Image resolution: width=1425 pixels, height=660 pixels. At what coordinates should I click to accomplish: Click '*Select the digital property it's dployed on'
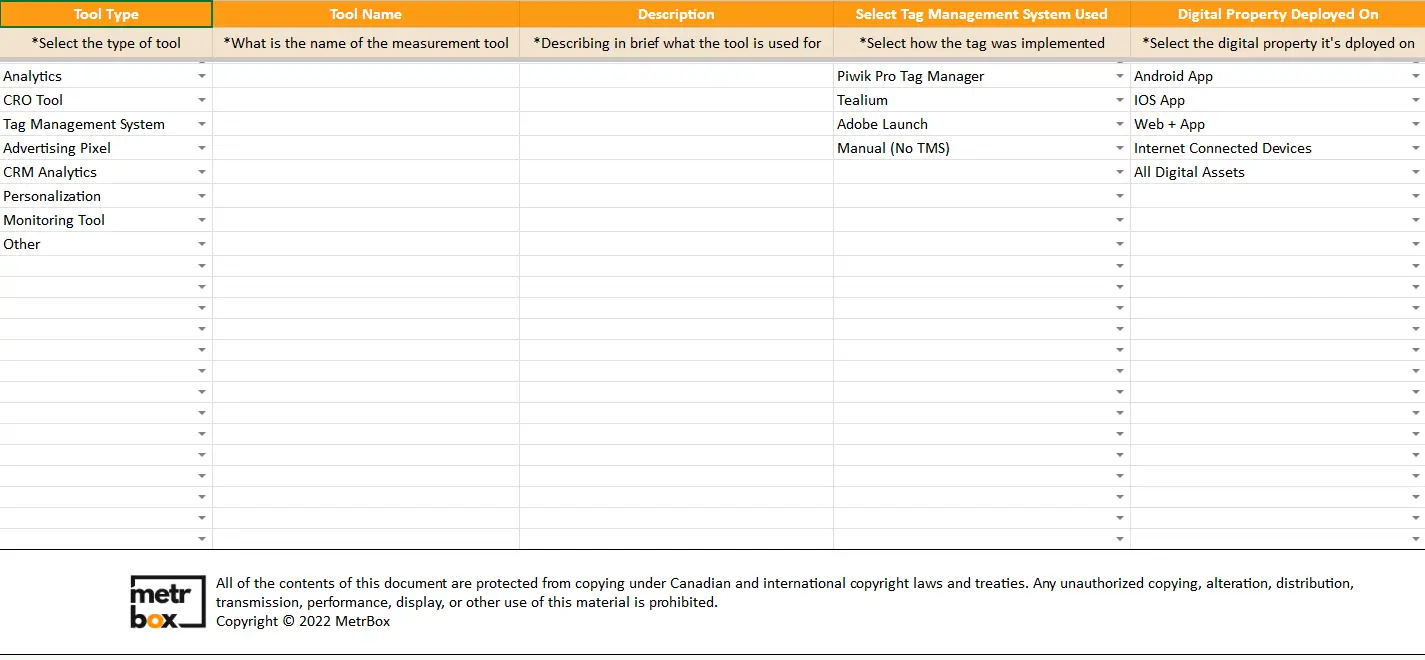[x=1278, y=43]
